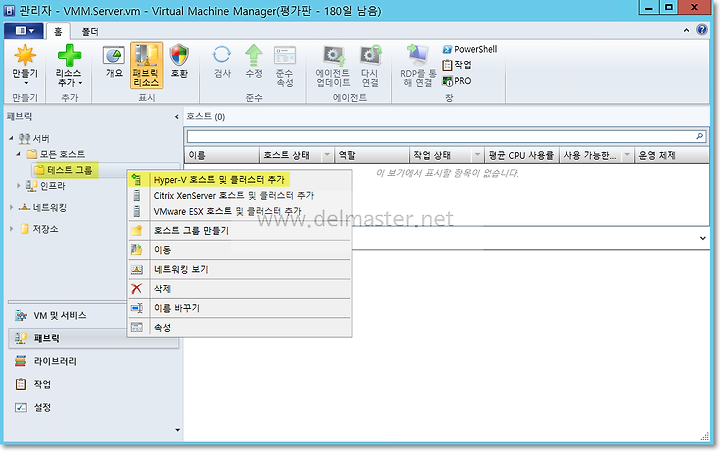Select VMware ESX 호스트 및 클러스터 추가
This screenshot has height=451, width=720.
(240, 211)
